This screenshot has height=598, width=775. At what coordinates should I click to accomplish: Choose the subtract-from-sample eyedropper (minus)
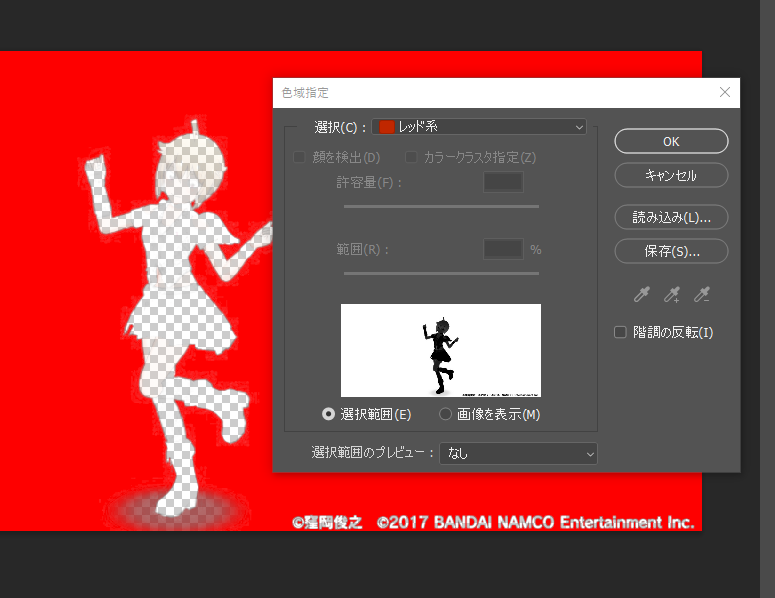pos(702,294)
